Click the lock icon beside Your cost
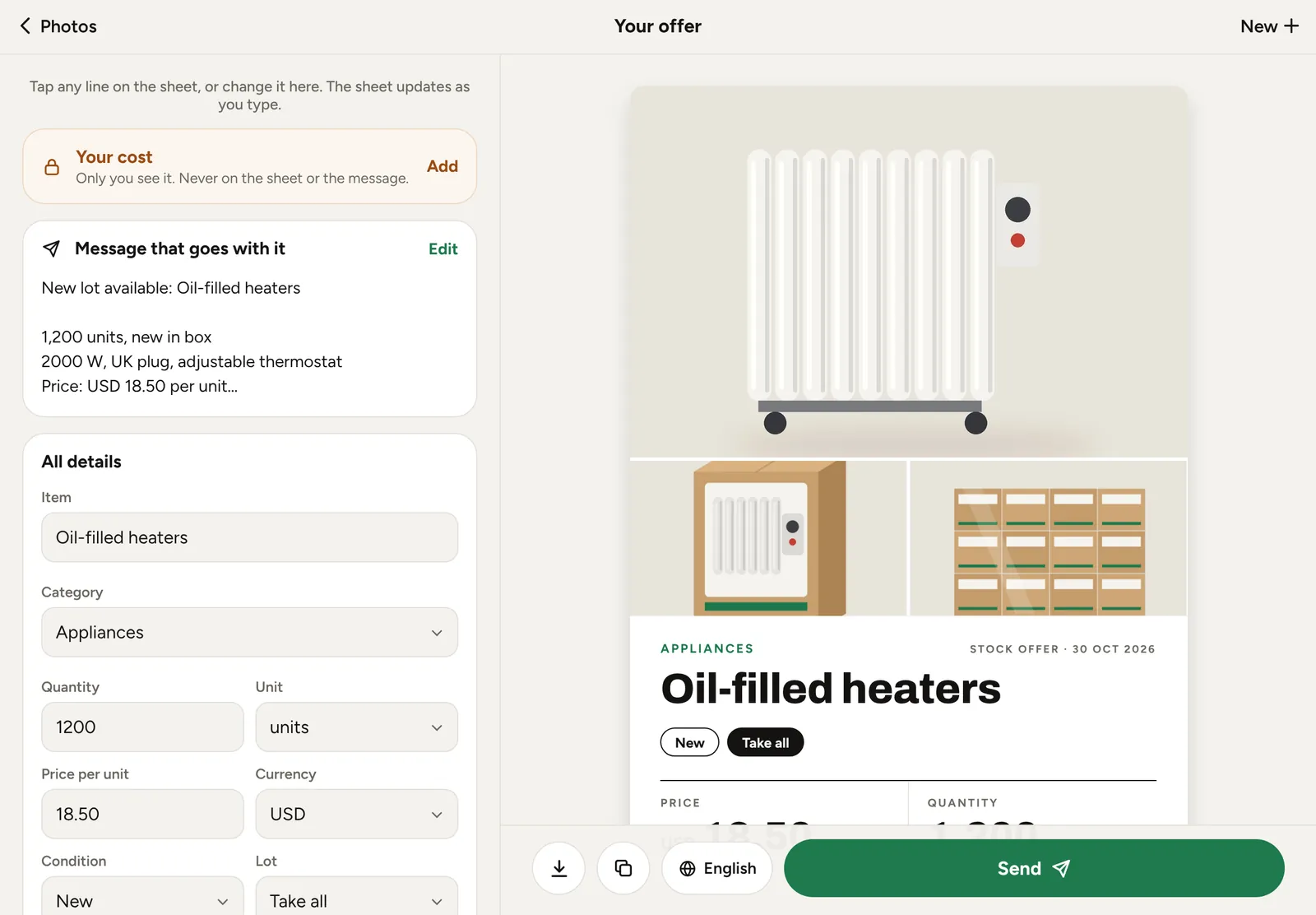The height and width of the screenshot is (915, 1316). coord(52,167)
